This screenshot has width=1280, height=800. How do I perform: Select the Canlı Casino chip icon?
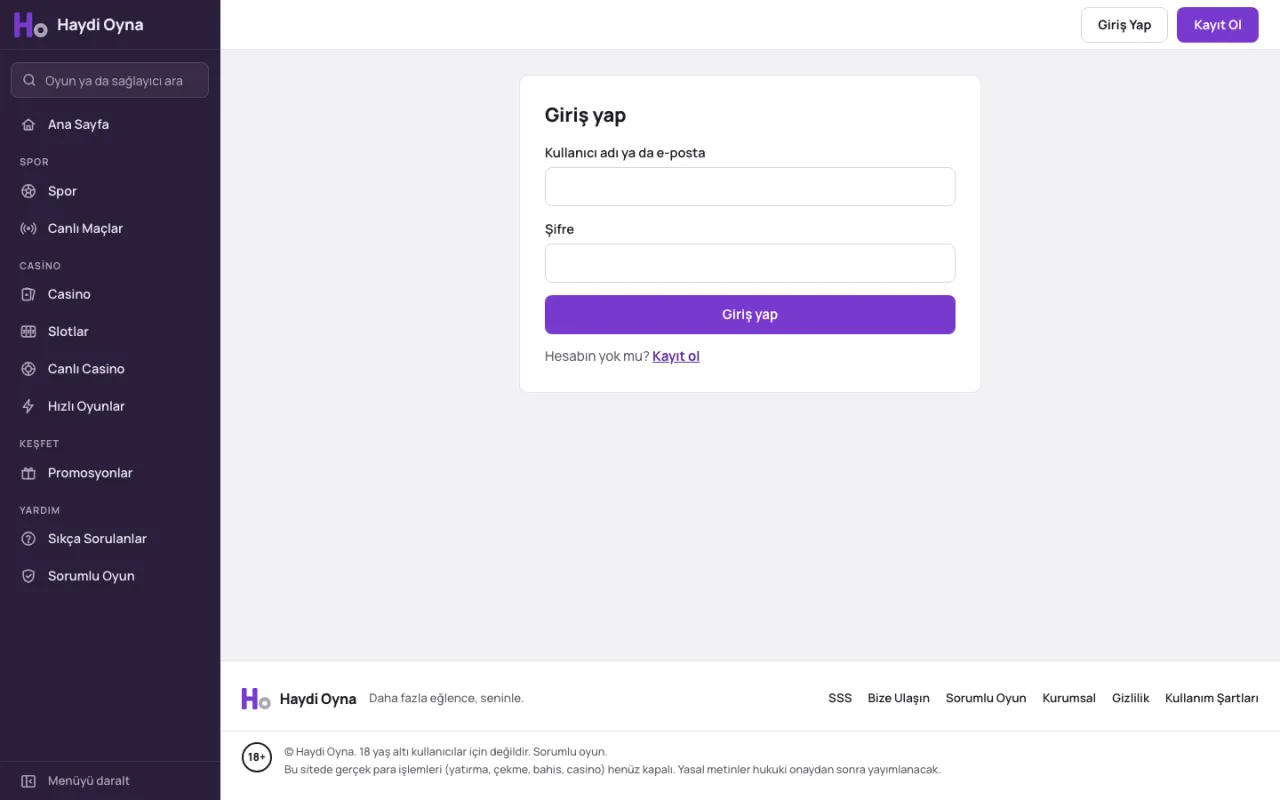click(x=28, y=369)
